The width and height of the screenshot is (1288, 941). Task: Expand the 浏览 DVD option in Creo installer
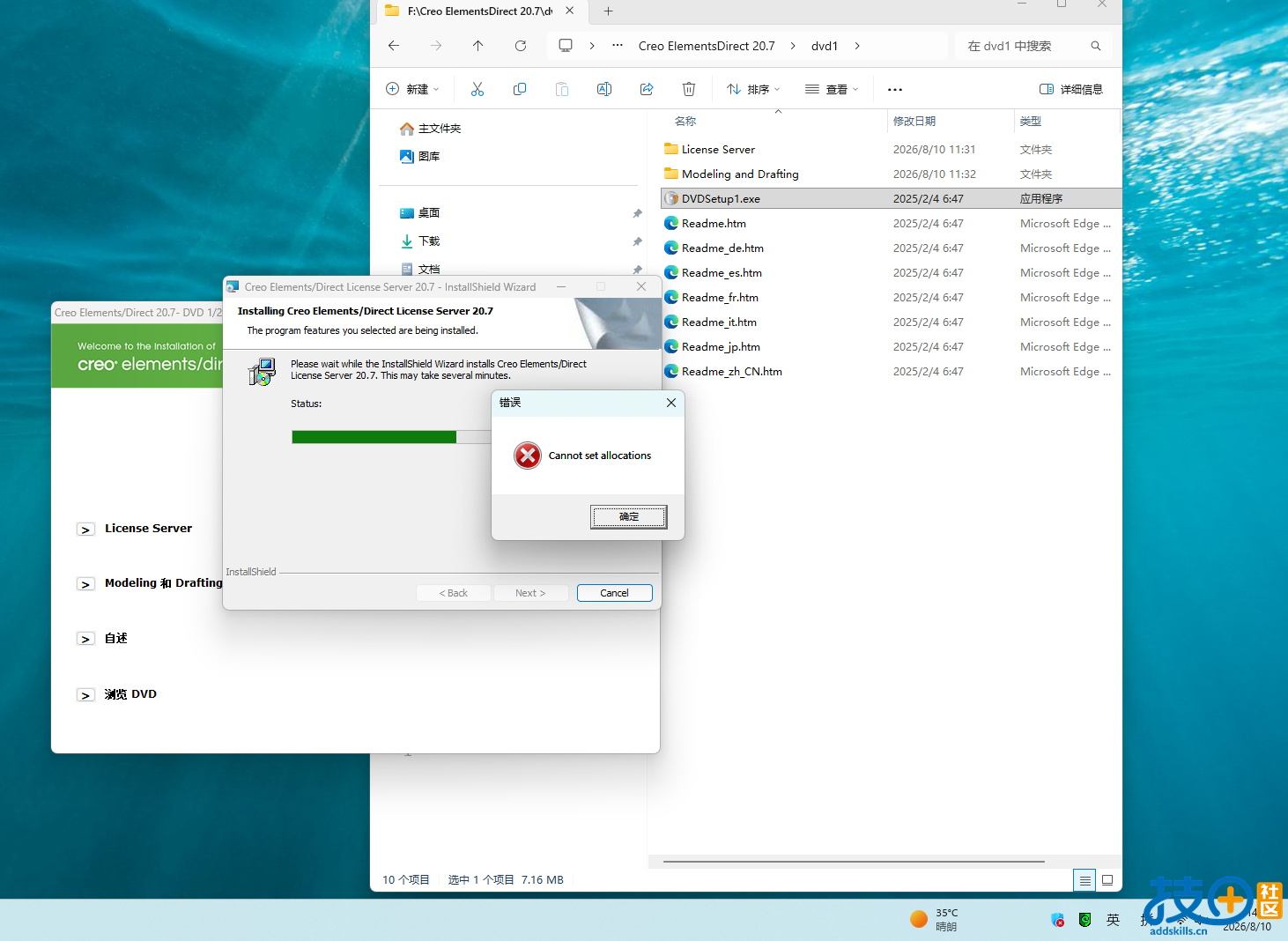[85, 695]
